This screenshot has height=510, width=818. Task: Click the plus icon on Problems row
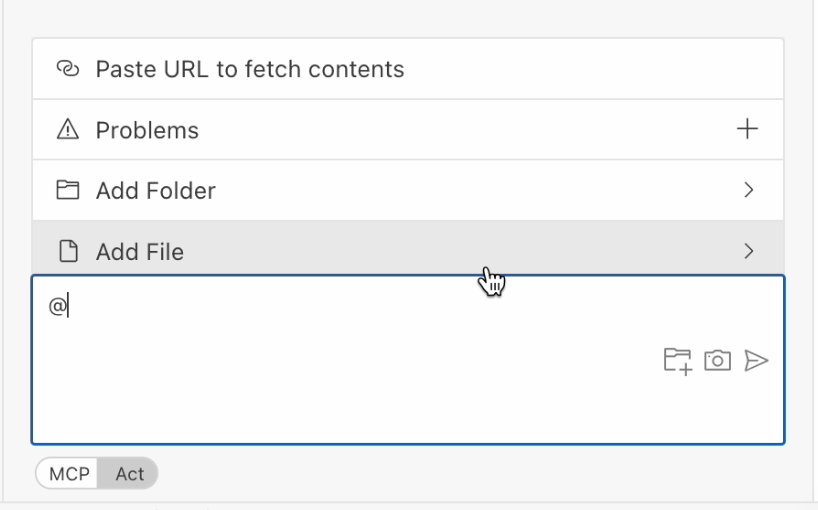tap(747, 129)
